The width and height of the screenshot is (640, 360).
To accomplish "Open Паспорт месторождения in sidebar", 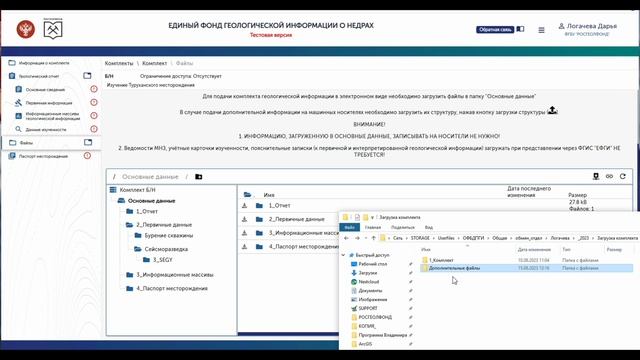I will [x=43, y=156].
